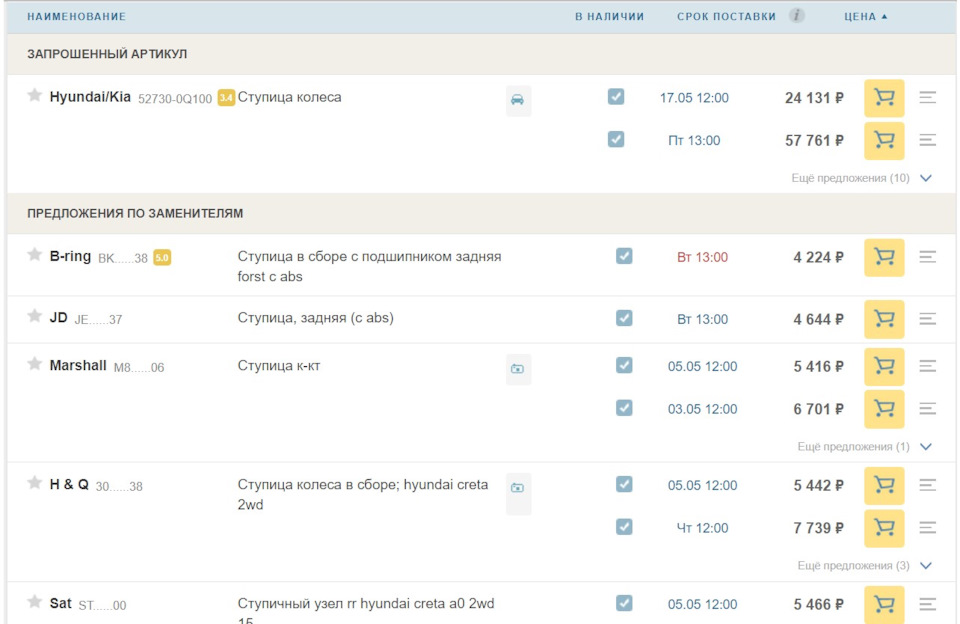This screenshot has height=624, width=960.
Task: Click the car icon next to Hyundai/Kia hub
Action: [x=518, y=100]
